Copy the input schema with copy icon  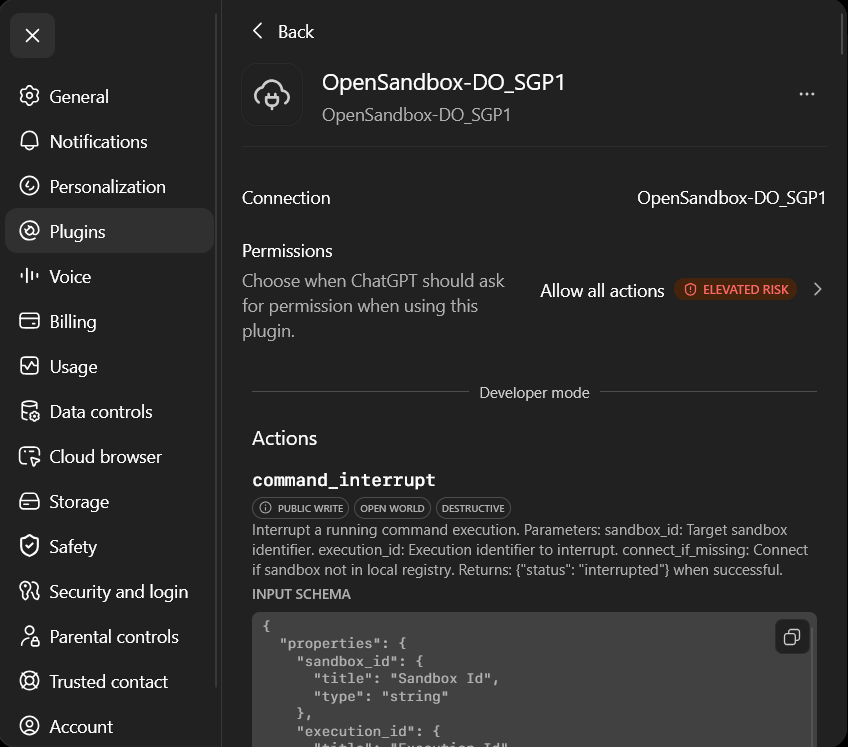tap(792, 637)
